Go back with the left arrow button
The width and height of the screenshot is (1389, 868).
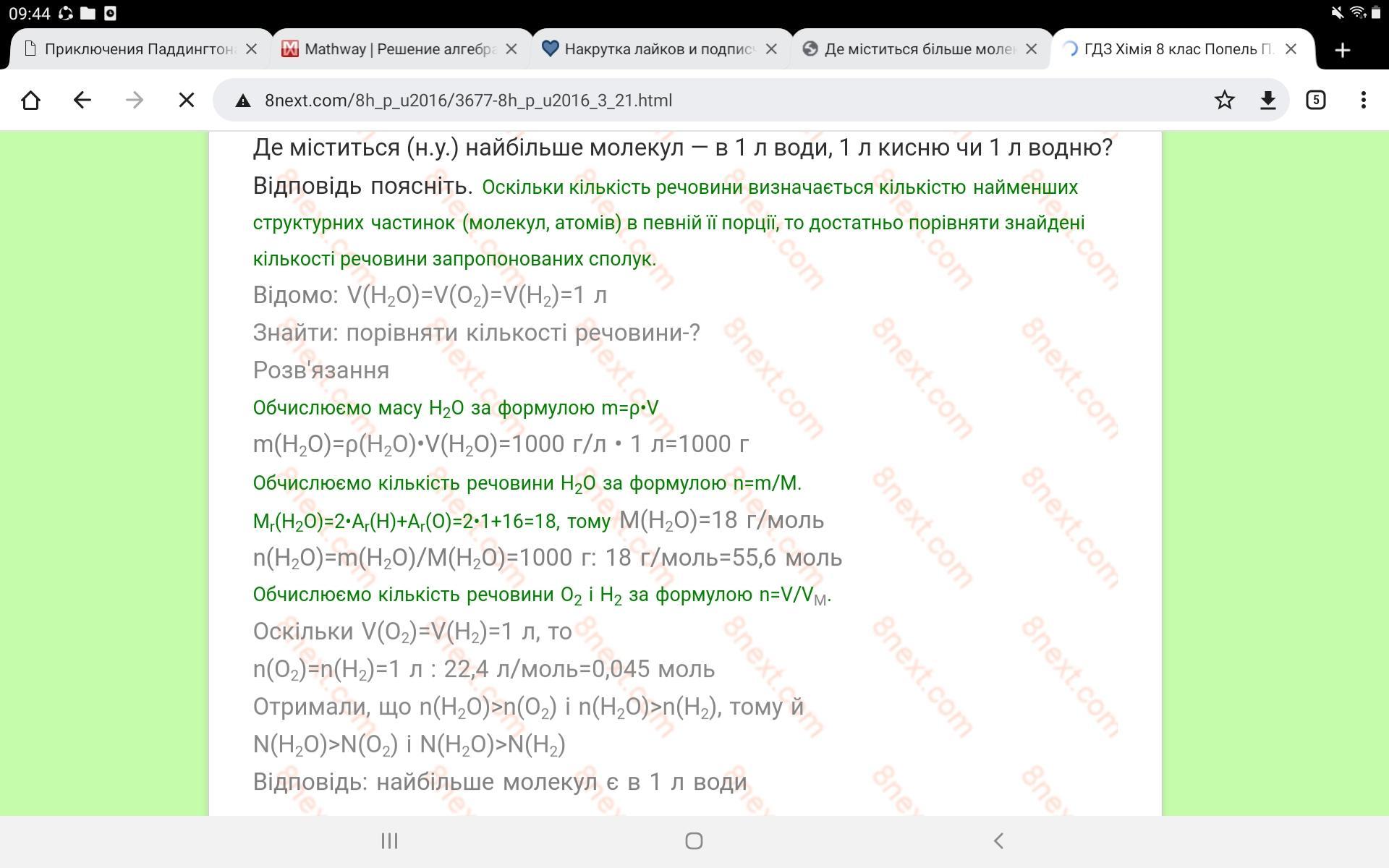(x=82, y=100)
